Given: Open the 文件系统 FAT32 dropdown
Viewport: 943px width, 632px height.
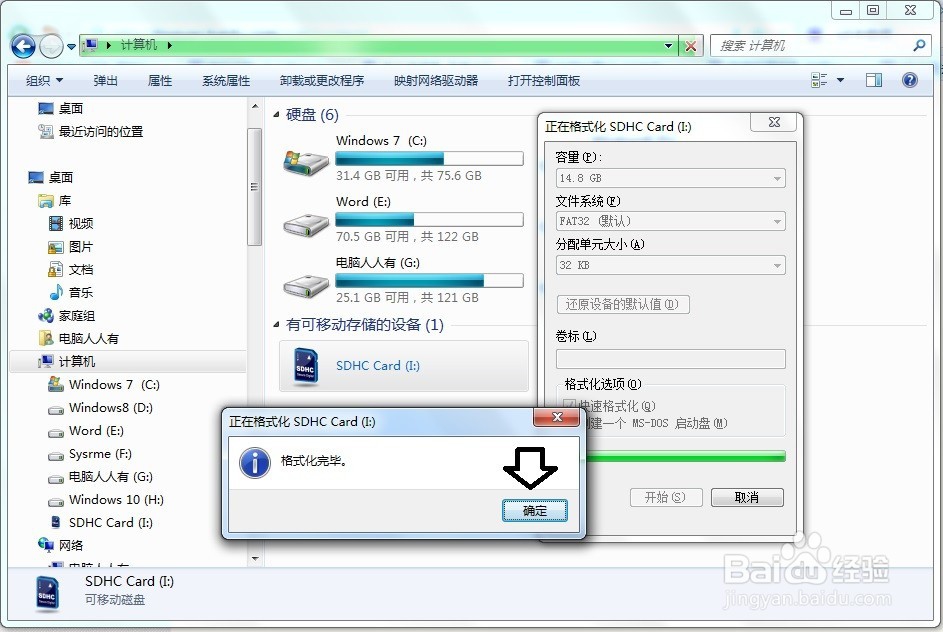Looking at the screenshot, I should [671, 221].
